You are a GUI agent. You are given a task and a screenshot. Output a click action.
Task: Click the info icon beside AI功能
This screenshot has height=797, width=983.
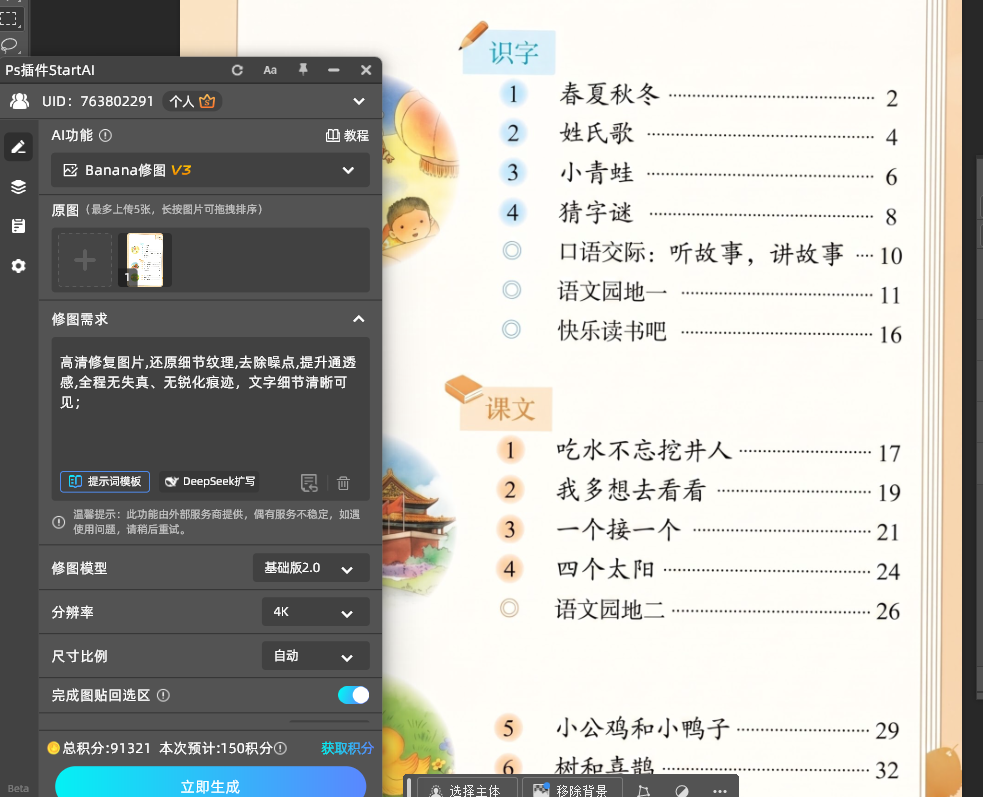(x=105, y=135)
